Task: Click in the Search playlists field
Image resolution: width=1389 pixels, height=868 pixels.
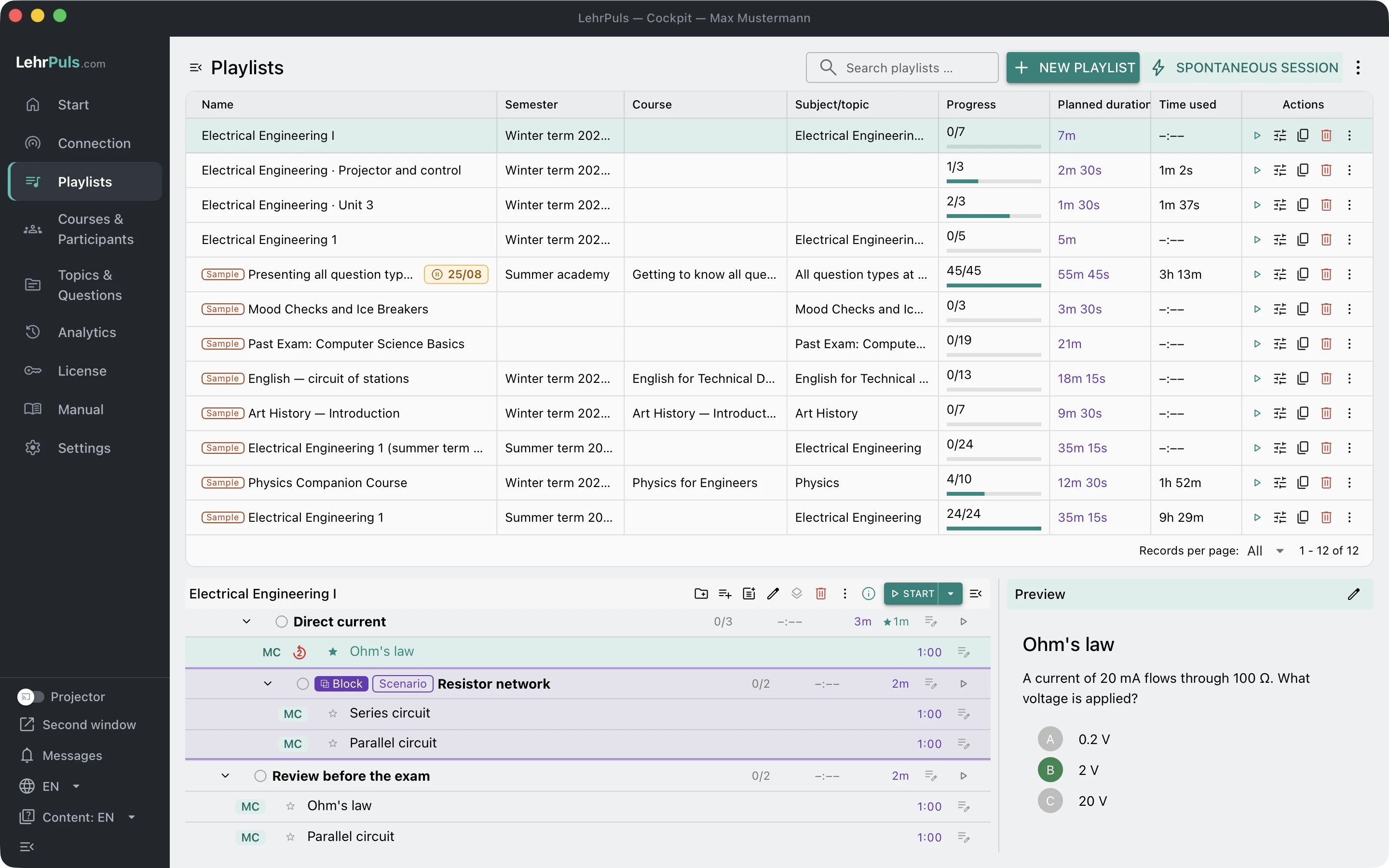Action: [902, 68]
